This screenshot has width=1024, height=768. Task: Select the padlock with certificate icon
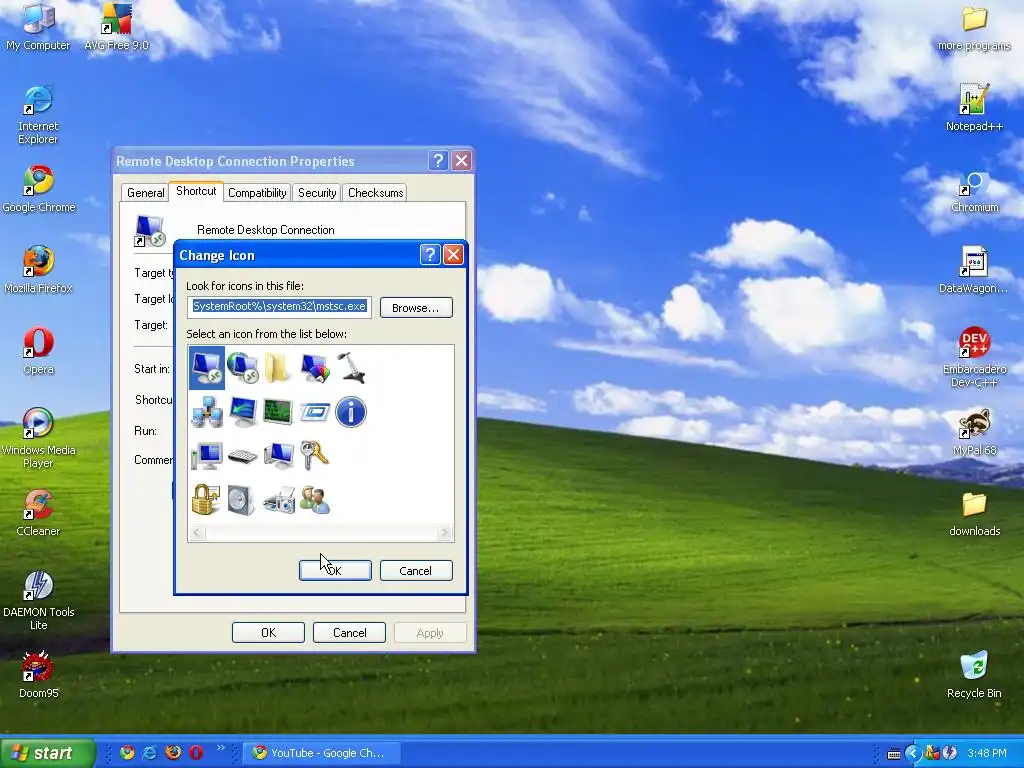(206, 500)
